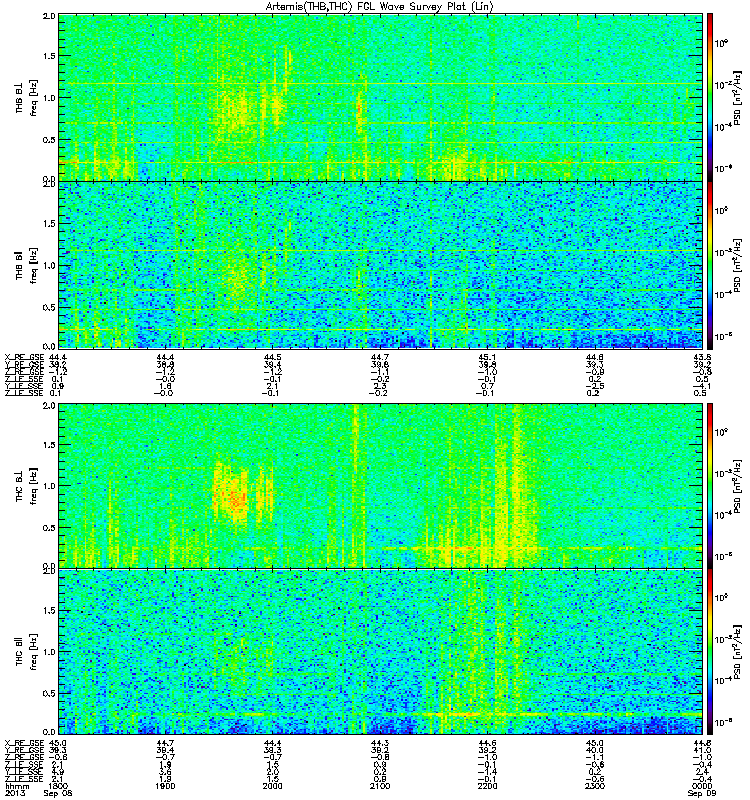
Task: Click the Sep 08 date label
Action: (x=58, y=793)
